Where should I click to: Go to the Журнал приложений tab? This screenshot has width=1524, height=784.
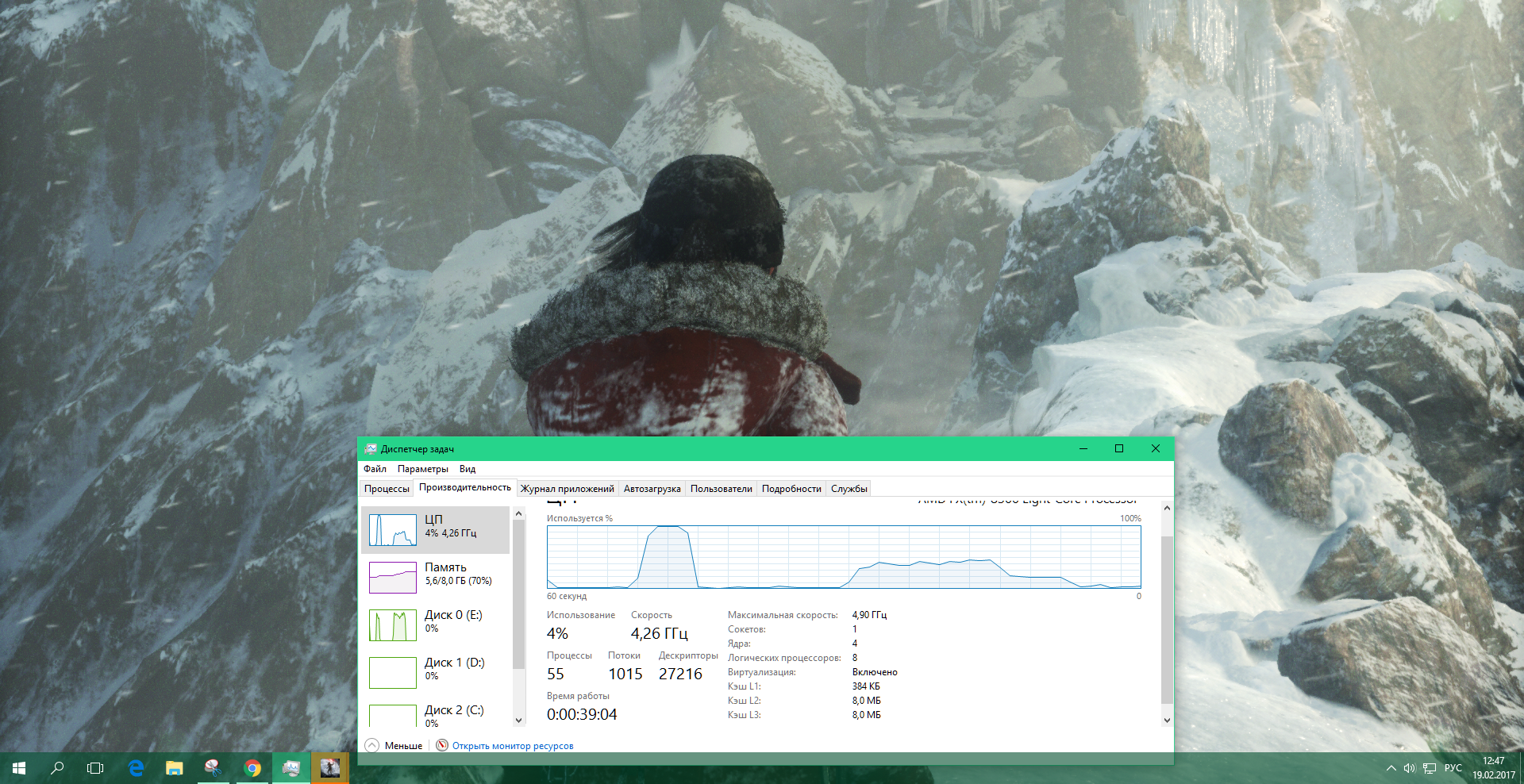[568, 489]
